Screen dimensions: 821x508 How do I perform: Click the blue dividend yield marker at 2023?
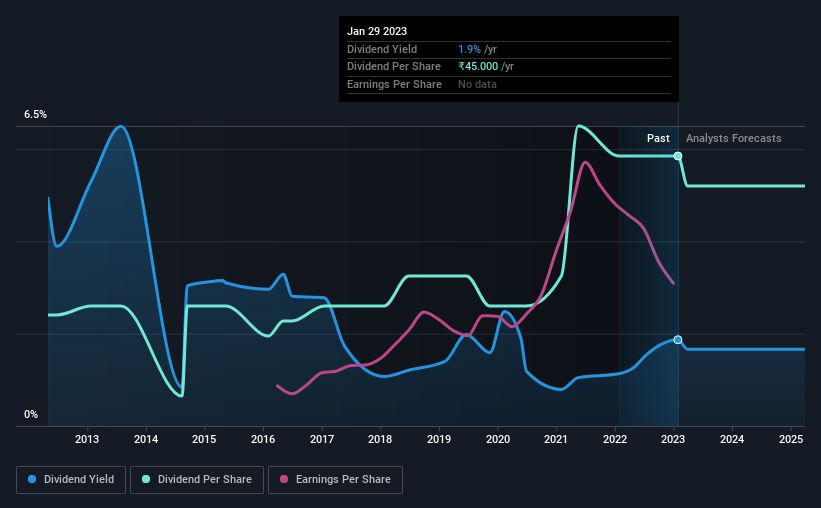point(678,340)
